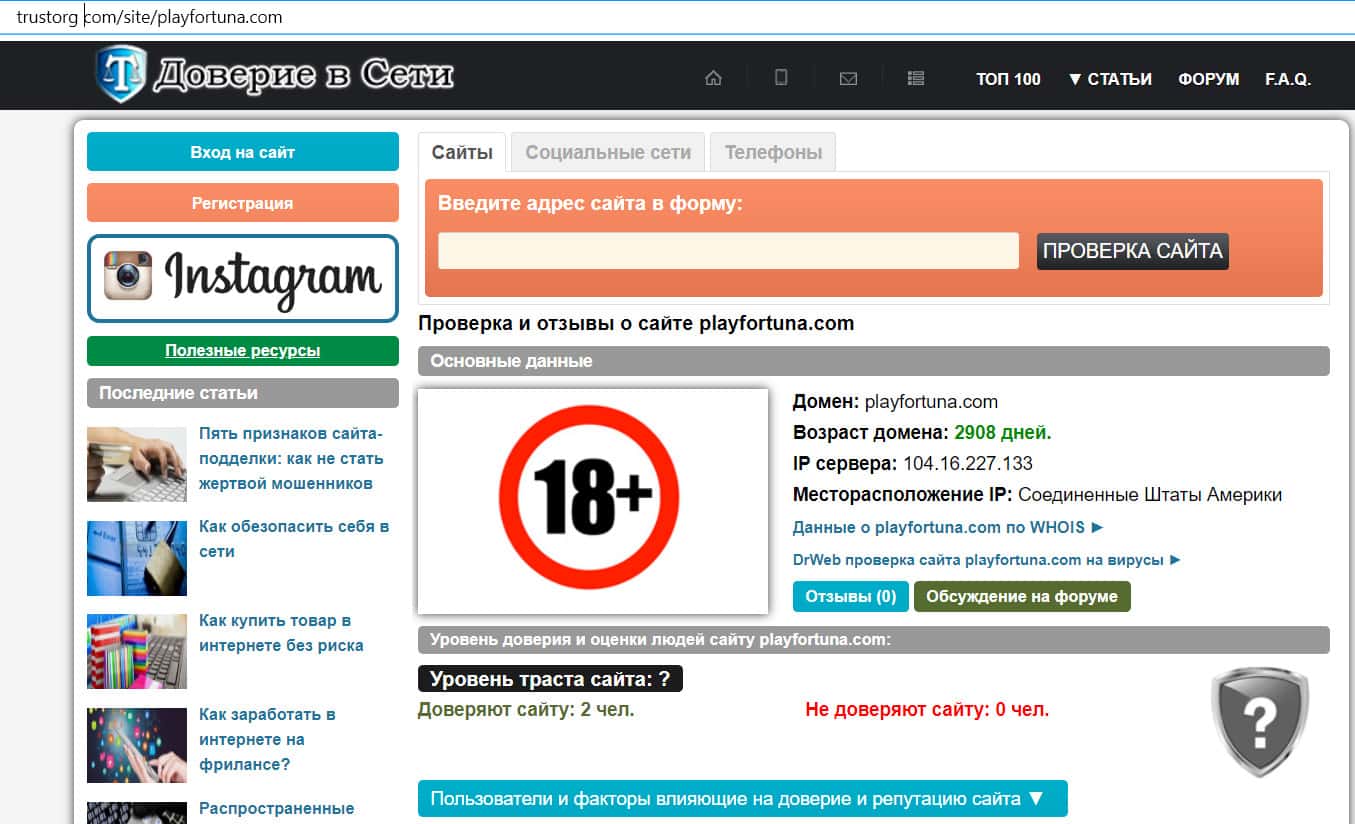The width and height of the screenshot is (1355, 824).
Task: Click thumbnail of hands typing on keyboard
Action: pyautogui.click(x=137, y=464)
